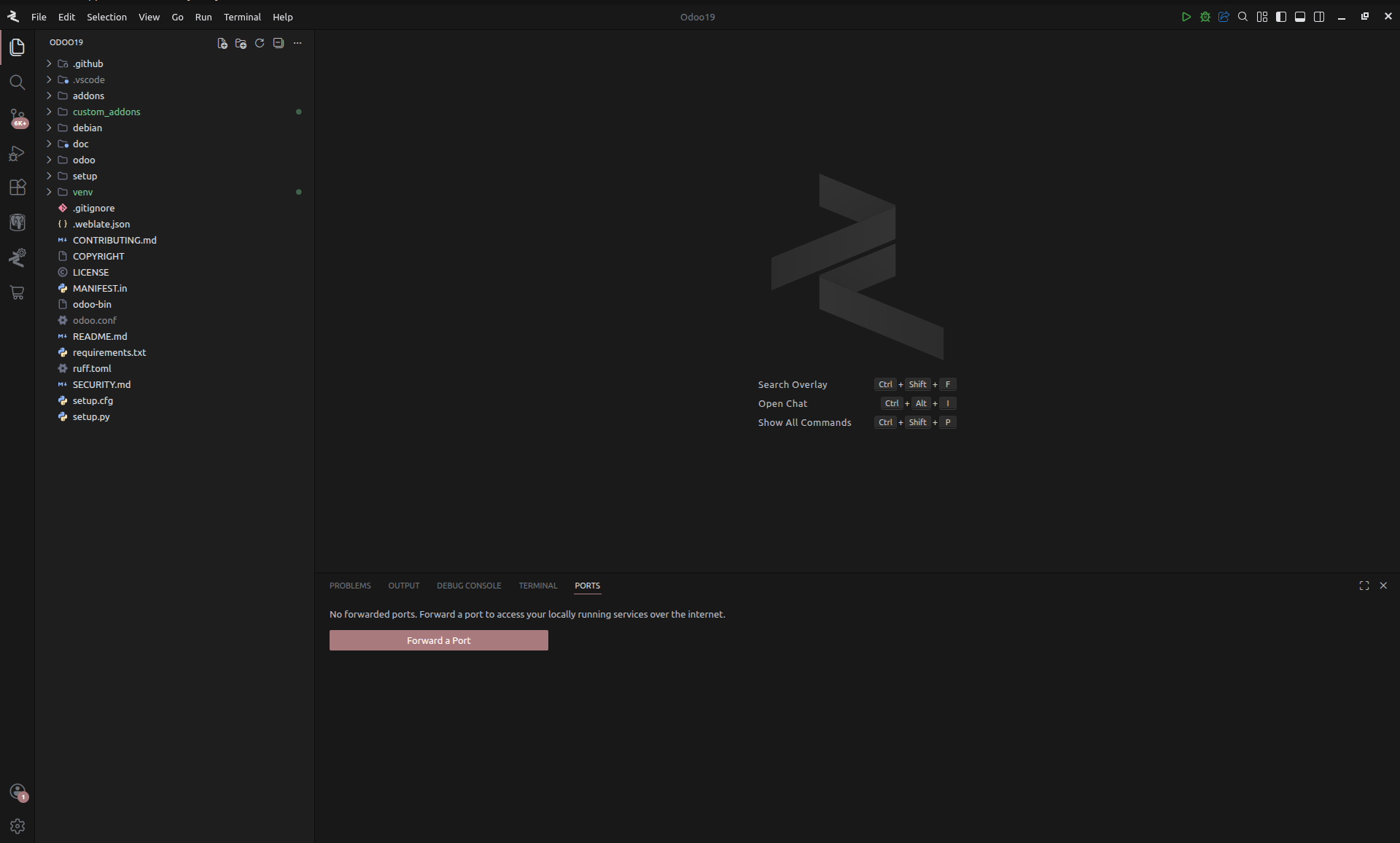Open the Accounts menu with notification badge

17,792
